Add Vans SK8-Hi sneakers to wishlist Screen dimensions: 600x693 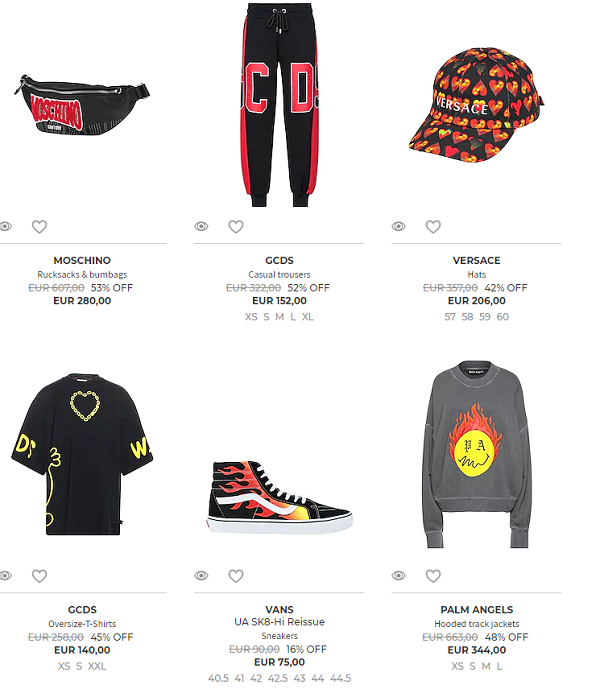pyautogui.click(x=236, y=576)
